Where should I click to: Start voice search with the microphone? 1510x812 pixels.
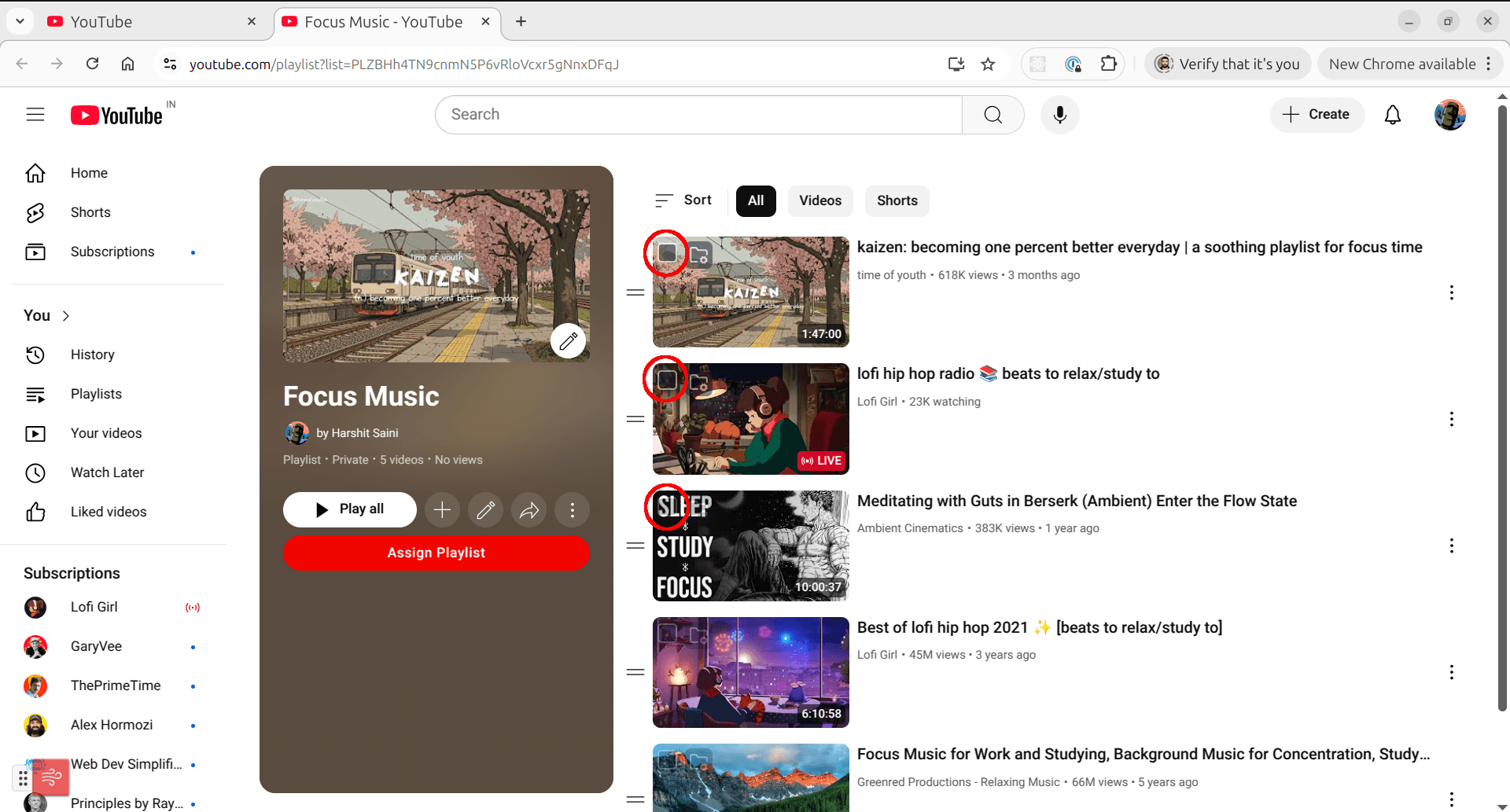tap(1059, 115)
